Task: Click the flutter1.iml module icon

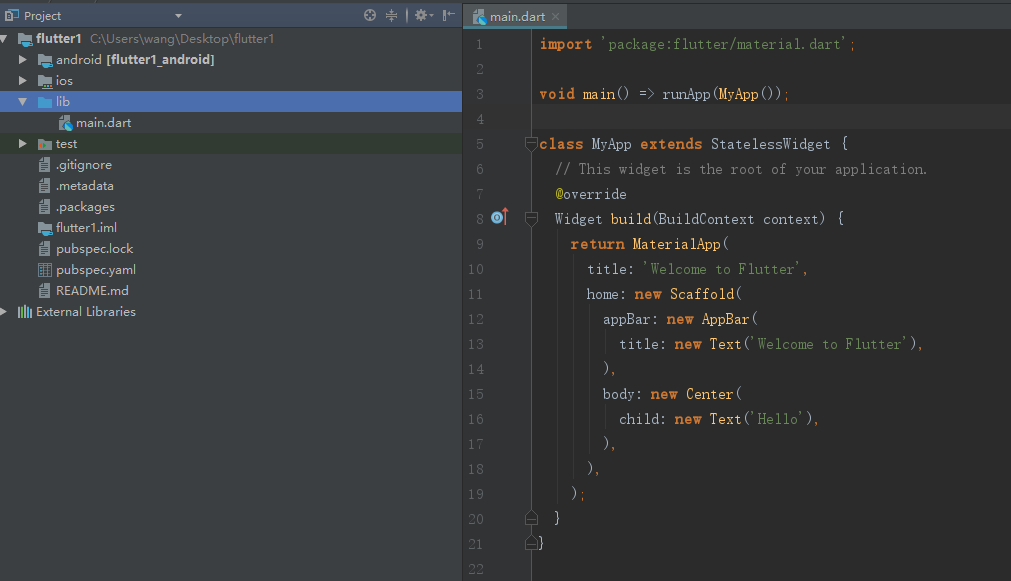Action: tap(45, 228)
